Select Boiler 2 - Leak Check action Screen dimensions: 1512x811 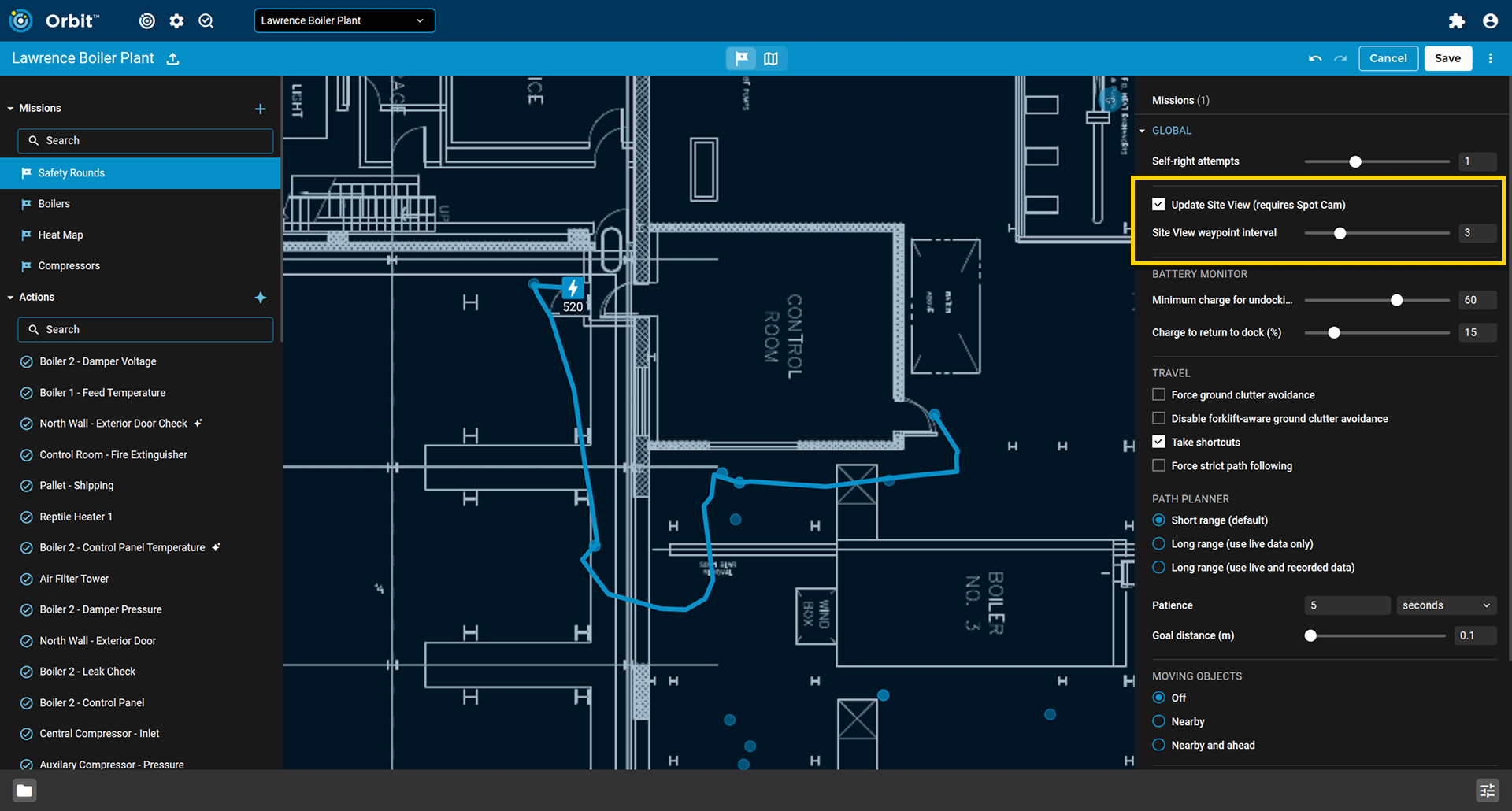click(x=140, y=672)
